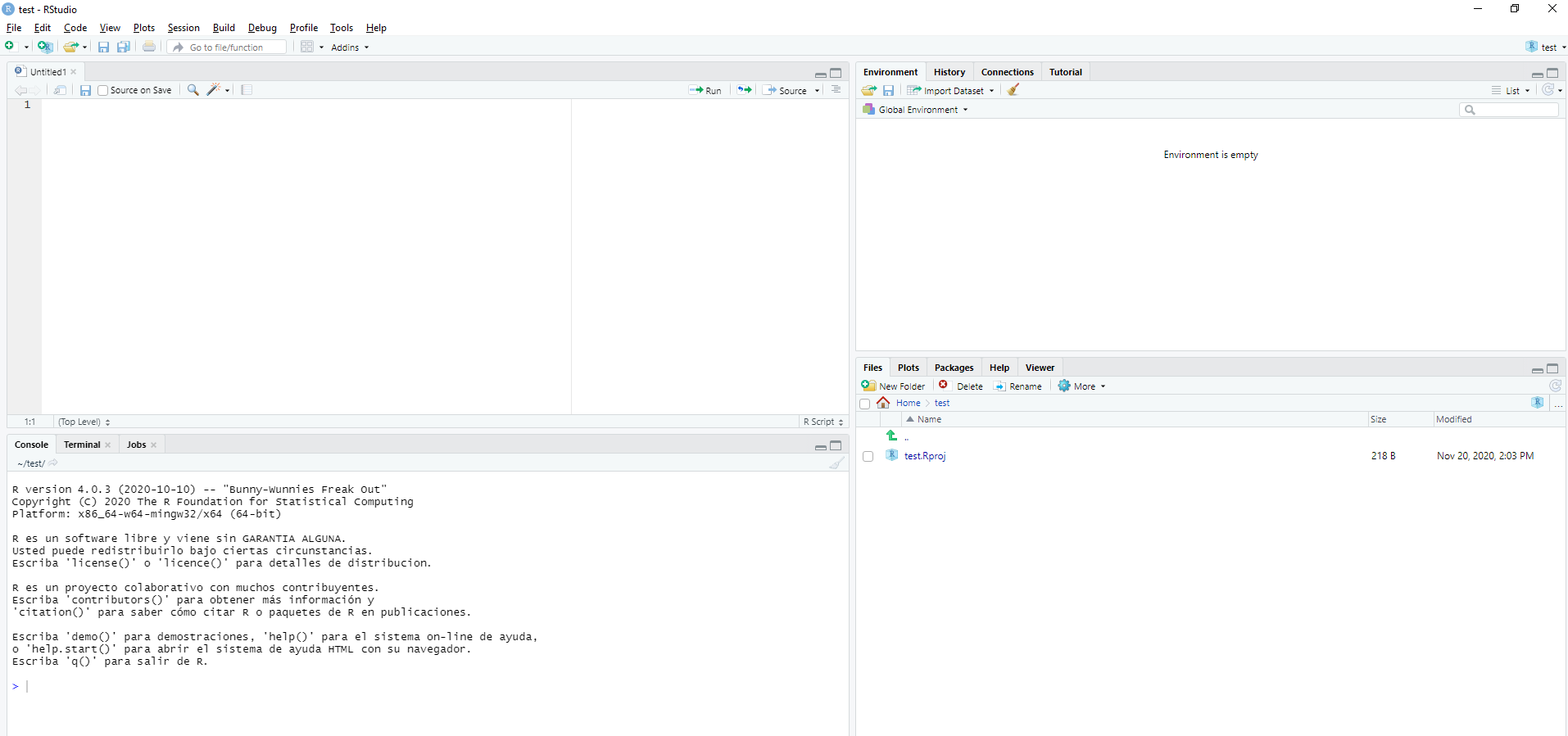The height and width of the screenshot is (736, 1568).
Task: Toggle the select-all files checkbox
Action: [864, 404]
